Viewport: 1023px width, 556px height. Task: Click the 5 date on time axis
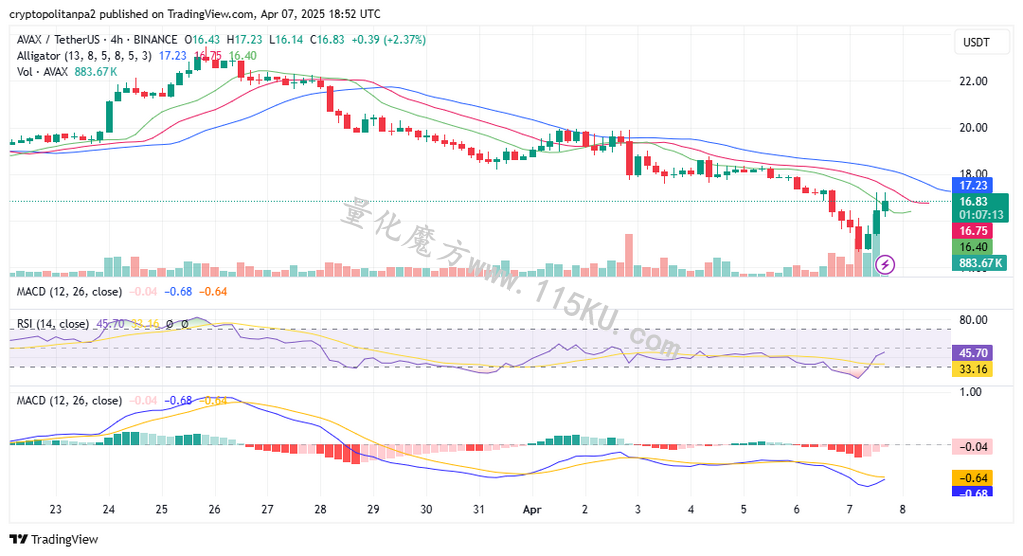(x=743, y=510)
